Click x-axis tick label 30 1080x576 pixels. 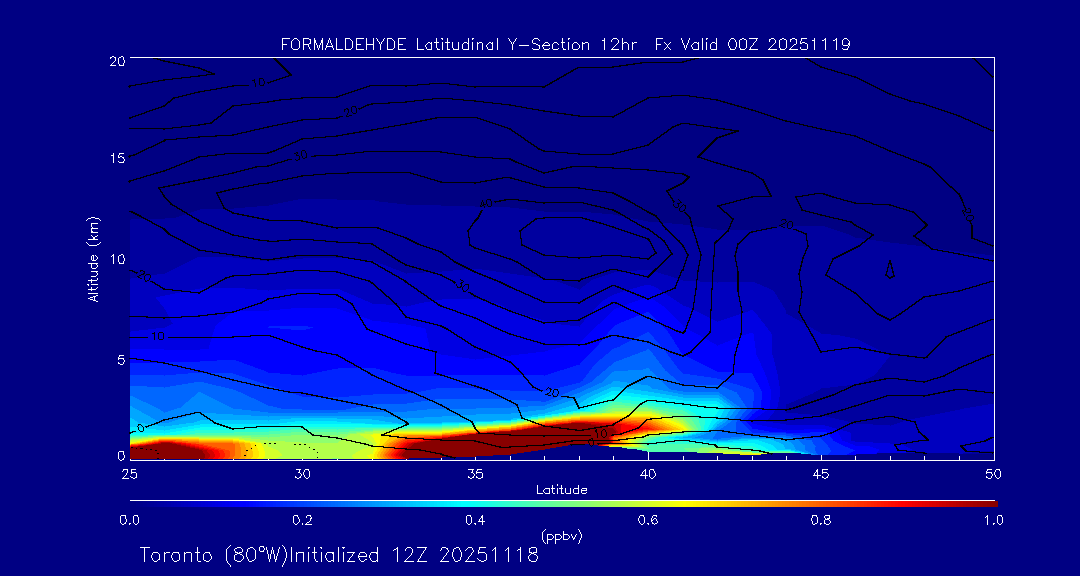302,474
